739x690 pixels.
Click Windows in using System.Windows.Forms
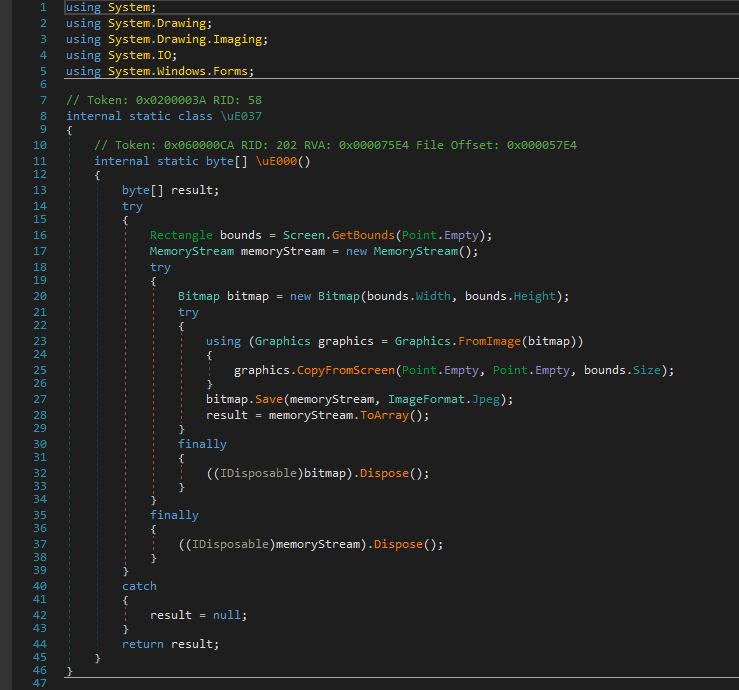coord(181,71)
